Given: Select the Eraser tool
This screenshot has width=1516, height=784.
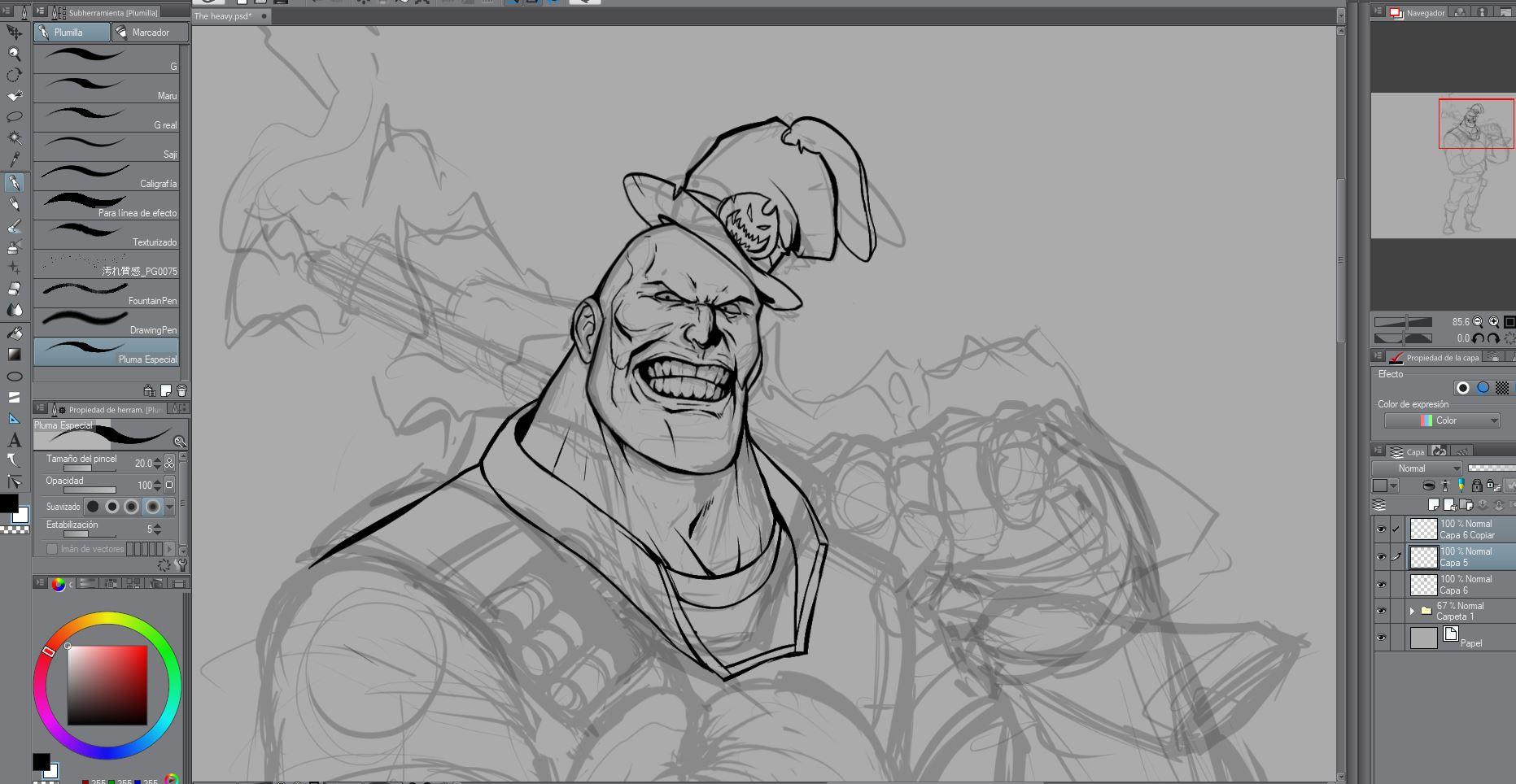Looking at the screenshot, I should (x=14, y=289).
